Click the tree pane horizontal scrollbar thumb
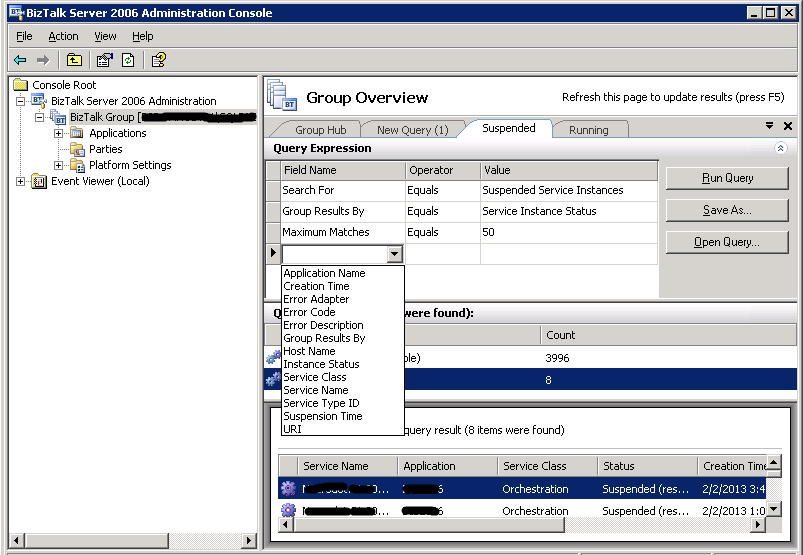803x555 pixels. click(x=96, y=540)
